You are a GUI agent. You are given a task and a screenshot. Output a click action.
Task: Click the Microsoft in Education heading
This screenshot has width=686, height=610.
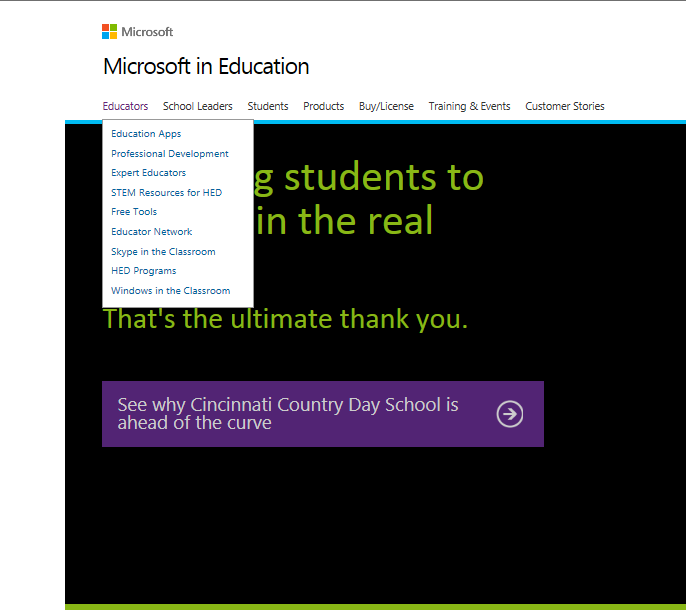[206, 67]
